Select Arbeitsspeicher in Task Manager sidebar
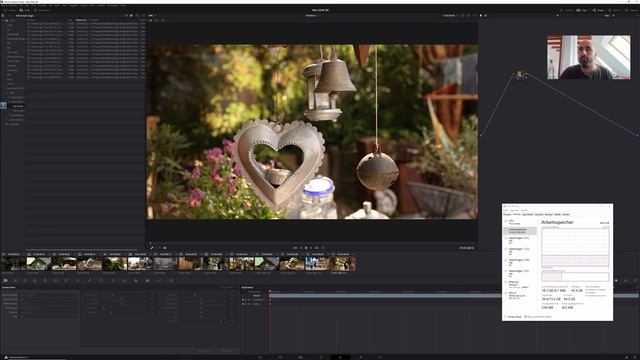Screen dimensions: 640x360 520,231
